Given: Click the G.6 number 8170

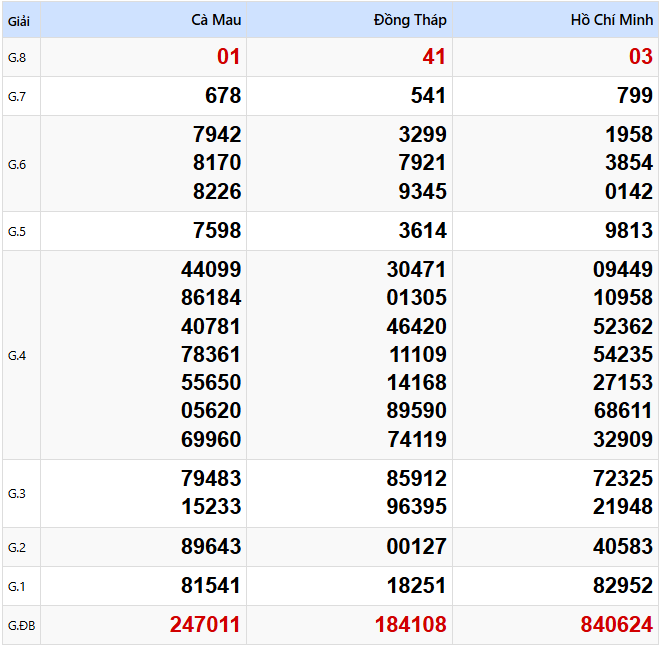Looking at the screenshot, I should (217, 163).
